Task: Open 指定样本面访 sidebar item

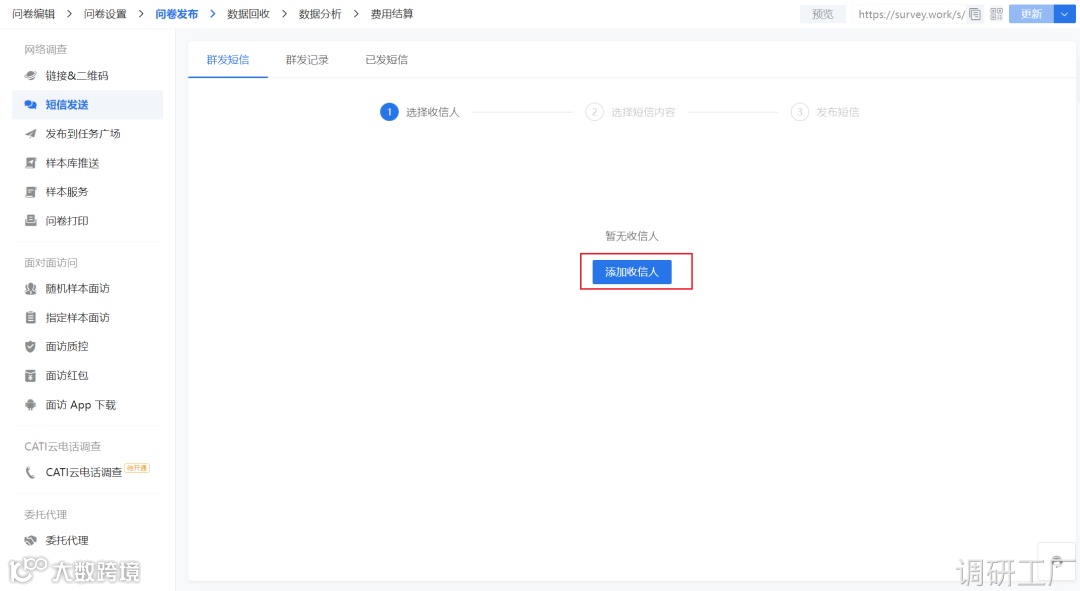Action: 87,318
